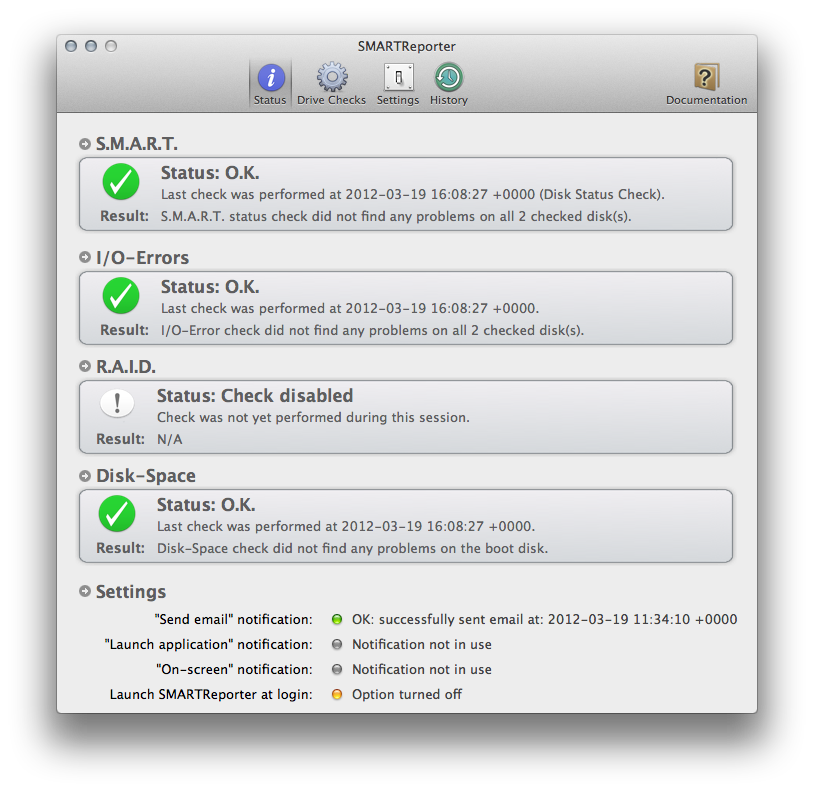The image size is (814, 792).
Task: Click the gray indicator for On-screen notification
Action: point(337,669)
